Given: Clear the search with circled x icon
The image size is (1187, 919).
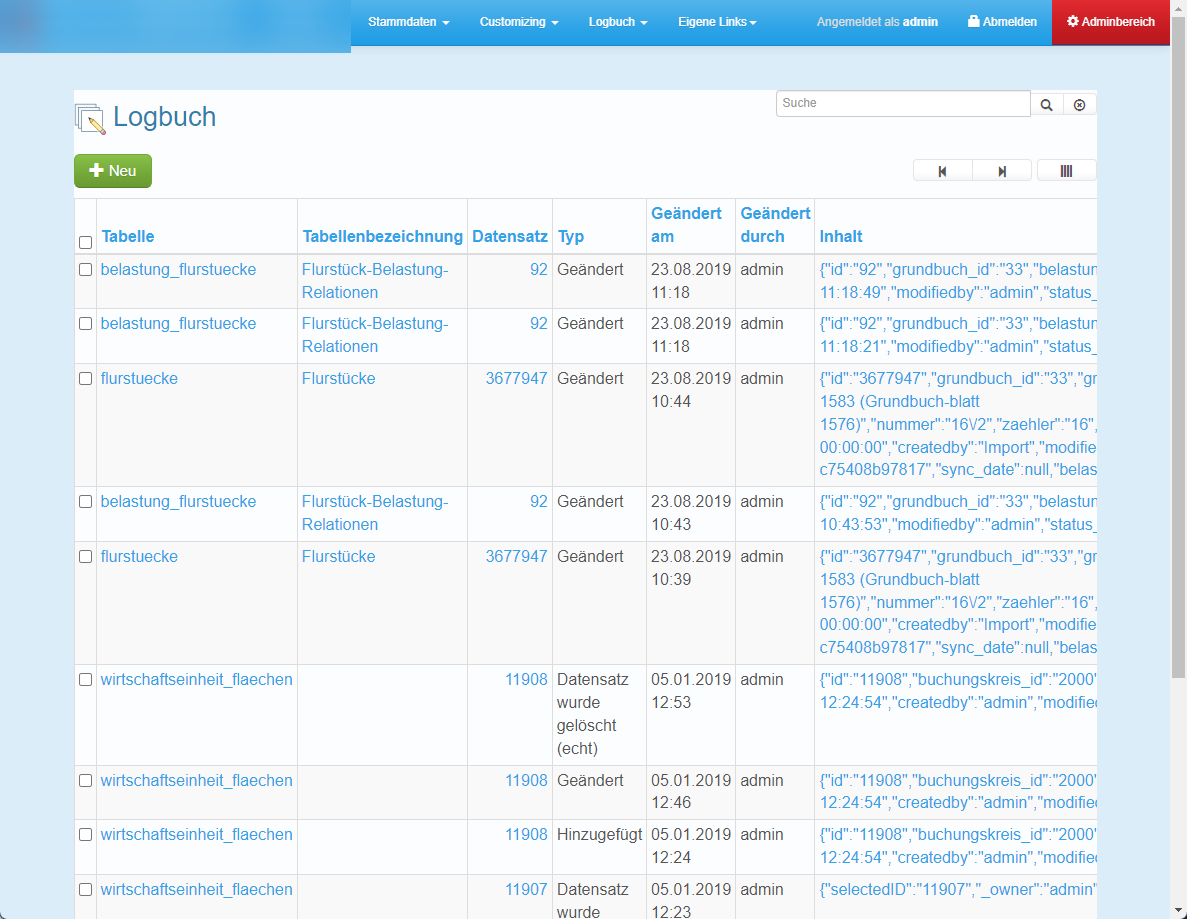Looking at the screenshot, I should click(x=1080, y=104).
